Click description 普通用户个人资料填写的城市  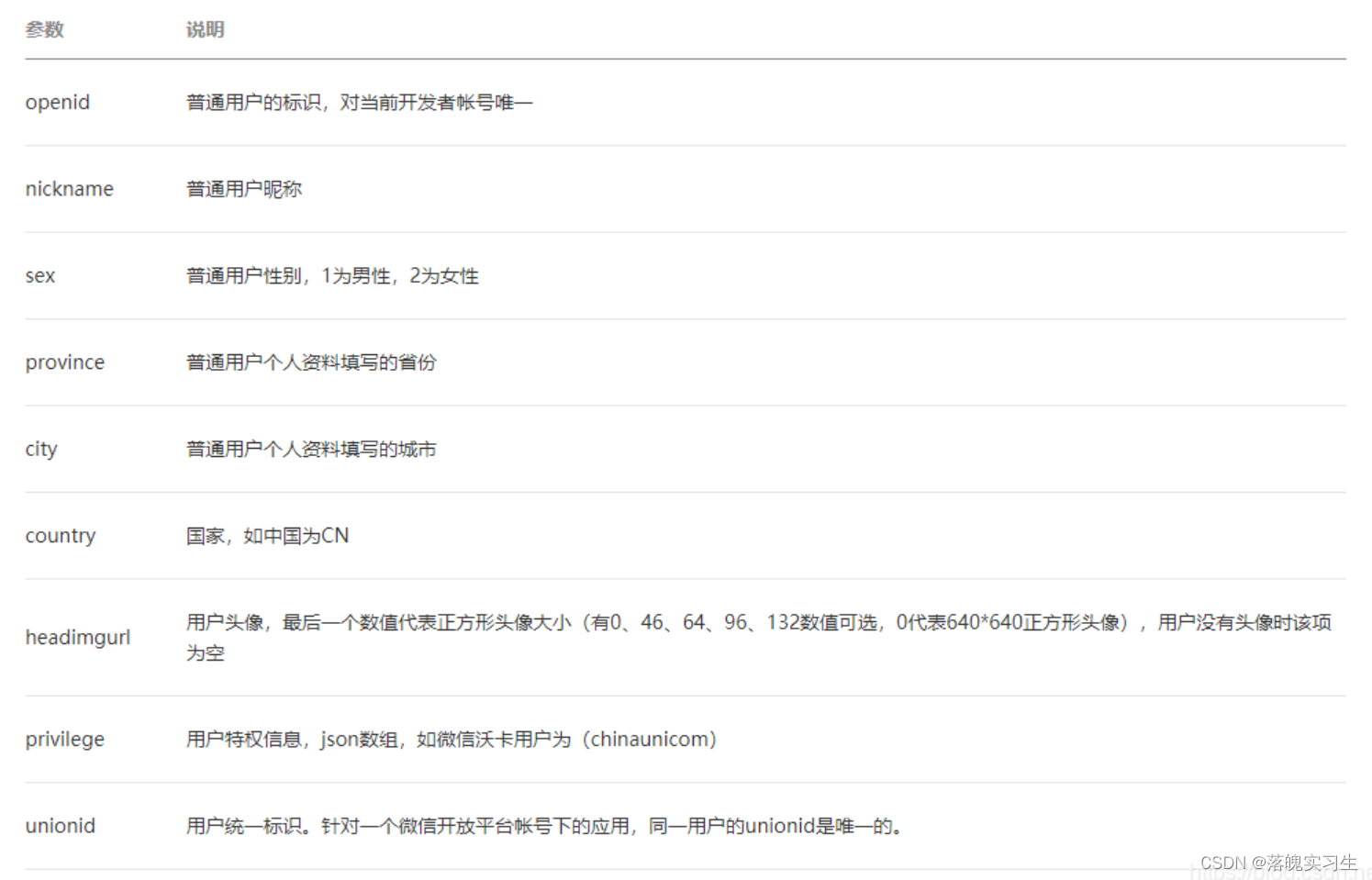click(x=311, y=449)
